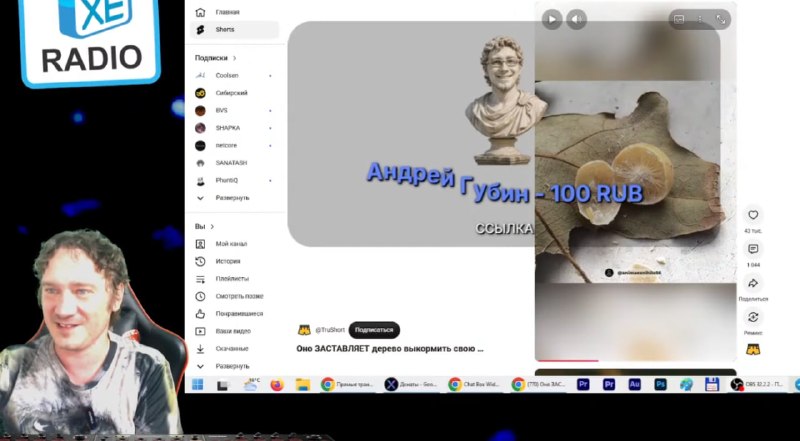The width and height of the screenshot is (800, 441).
Task: Click the red progress bar under the Short
Action: [x=567, y=361]
